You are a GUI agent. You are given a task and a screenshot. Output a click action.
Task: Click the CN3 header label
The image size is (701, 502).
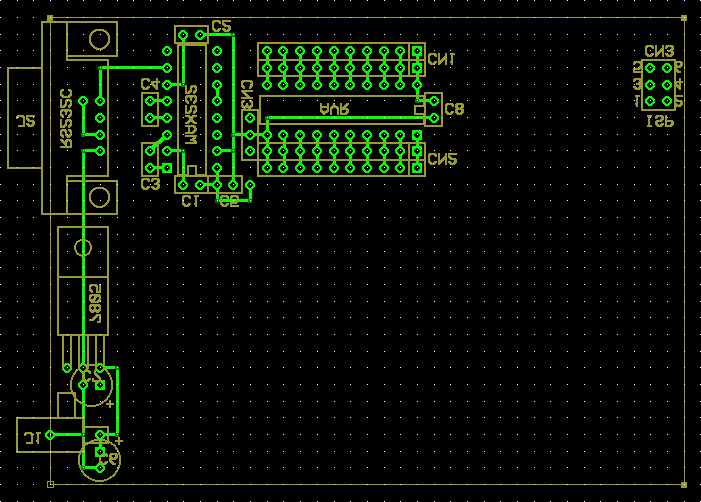pyautogui.click(x=659, y=51)
